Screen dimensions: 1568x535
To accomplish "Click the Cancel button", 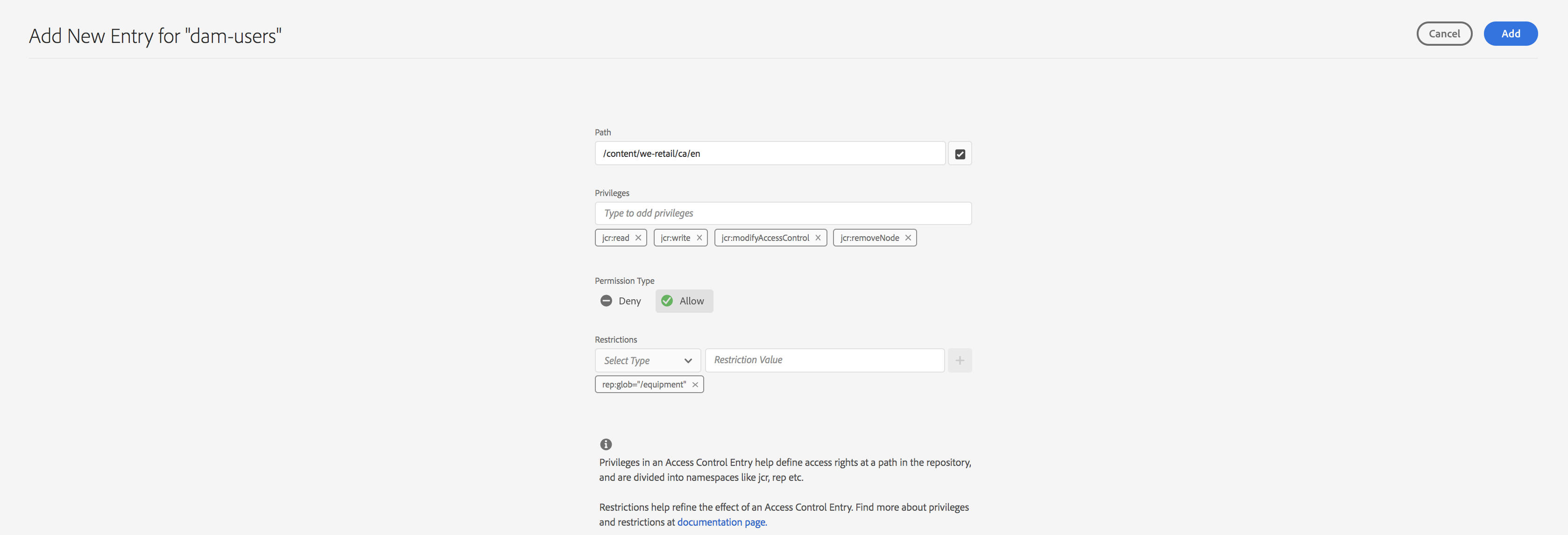I will point(1444,34).
